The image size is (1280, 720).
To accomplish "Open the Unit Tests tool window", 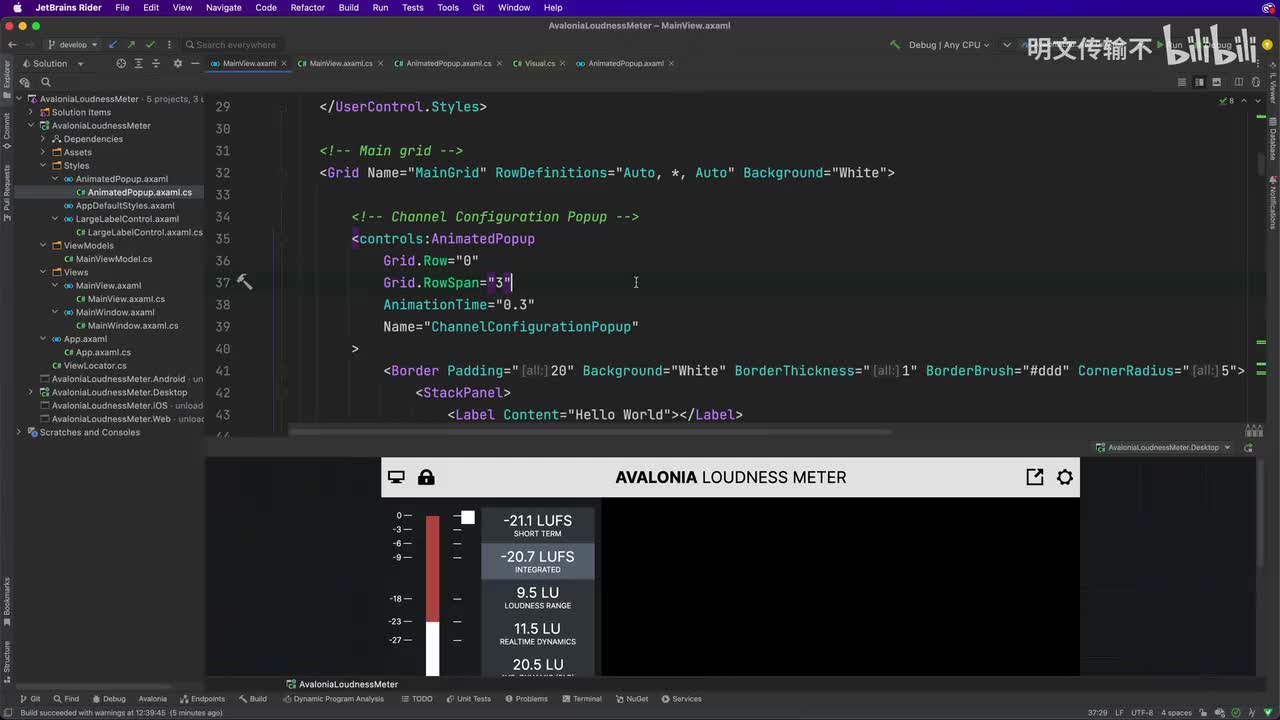I will (468, 699).
